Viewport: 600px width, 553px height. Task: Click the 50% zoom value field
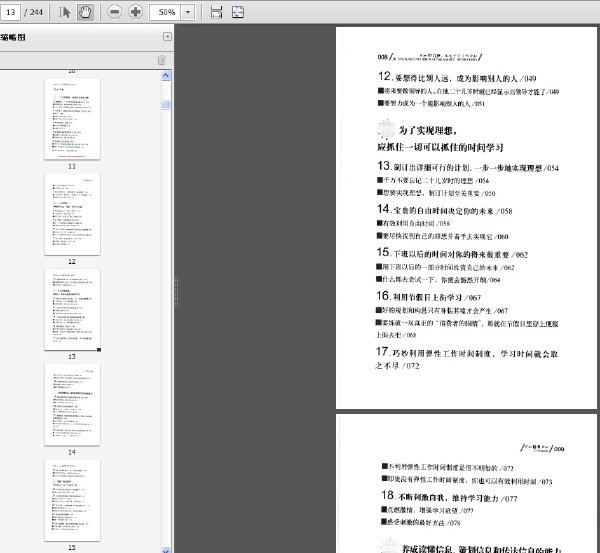pyautogui.click(x=165, y=12)
